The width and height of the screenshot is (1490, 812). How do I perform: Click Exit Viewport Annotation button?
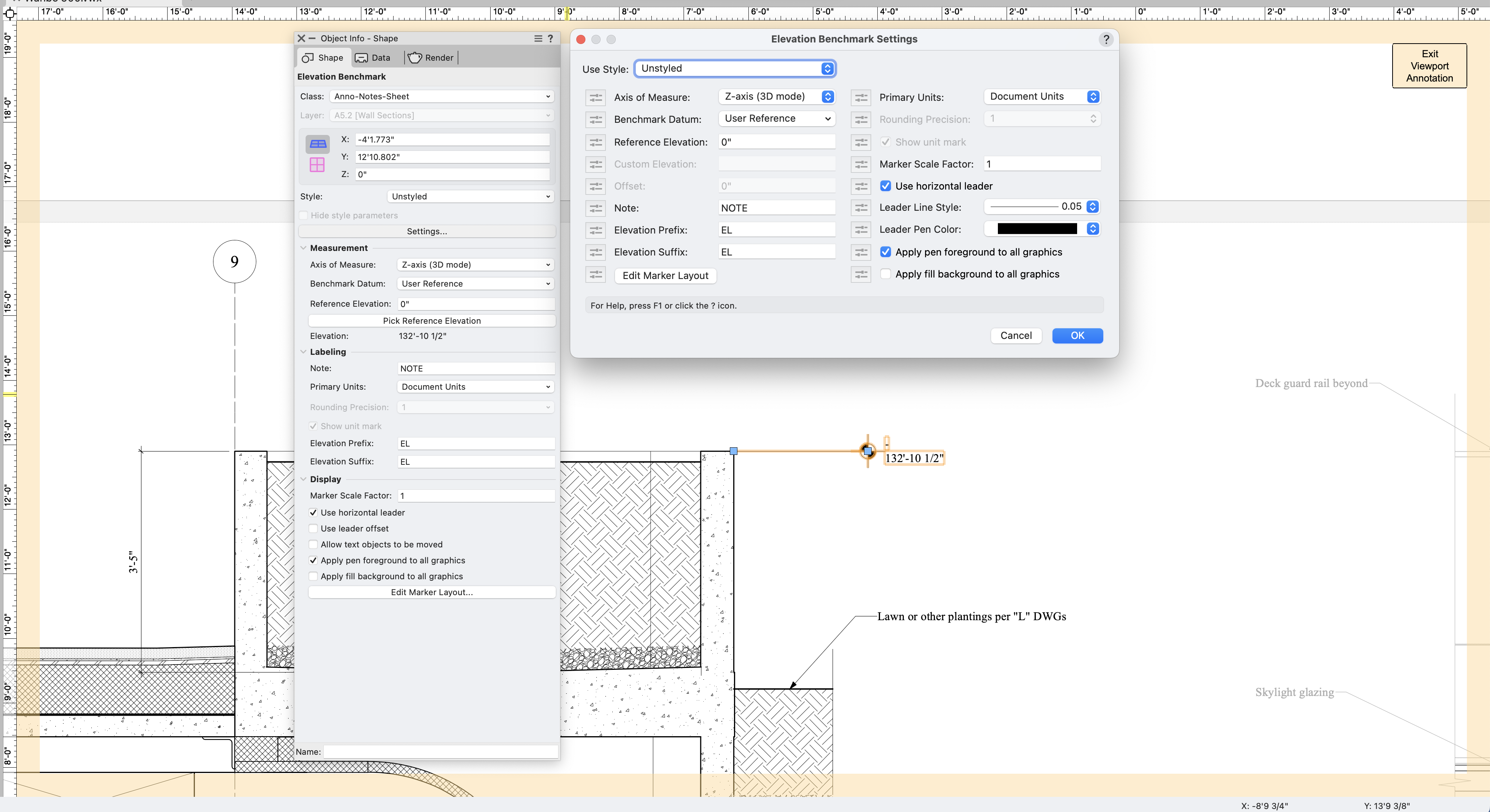[1429, 66]
